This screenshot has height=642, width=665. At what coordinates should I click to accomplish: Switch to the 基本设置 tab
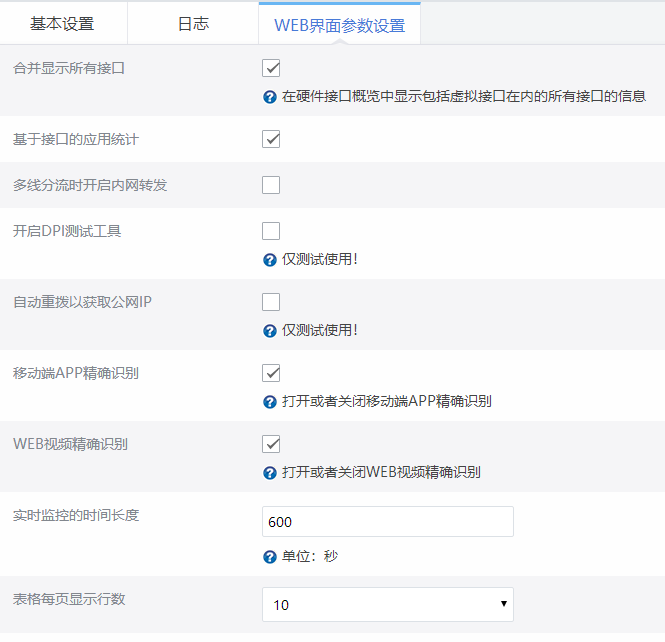pos(62,24)
